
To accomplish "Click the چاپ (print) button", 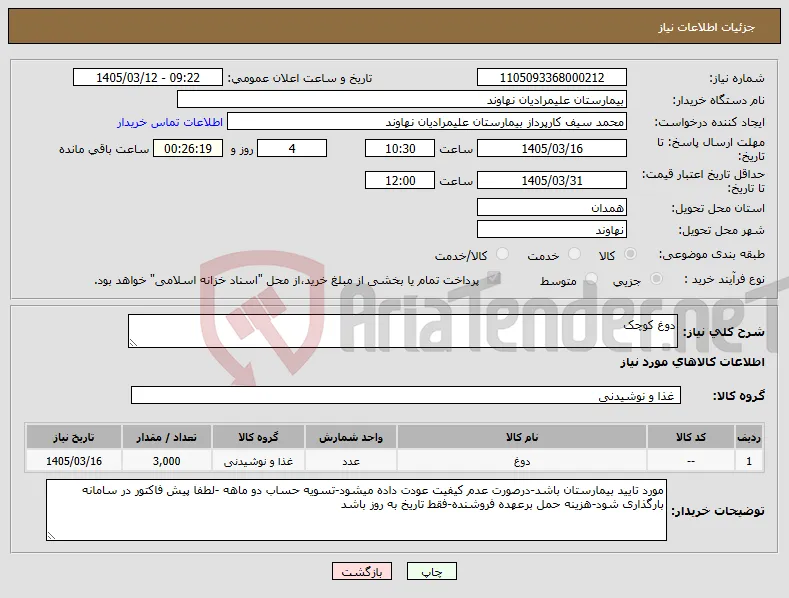I will click(x=432, y=571).
